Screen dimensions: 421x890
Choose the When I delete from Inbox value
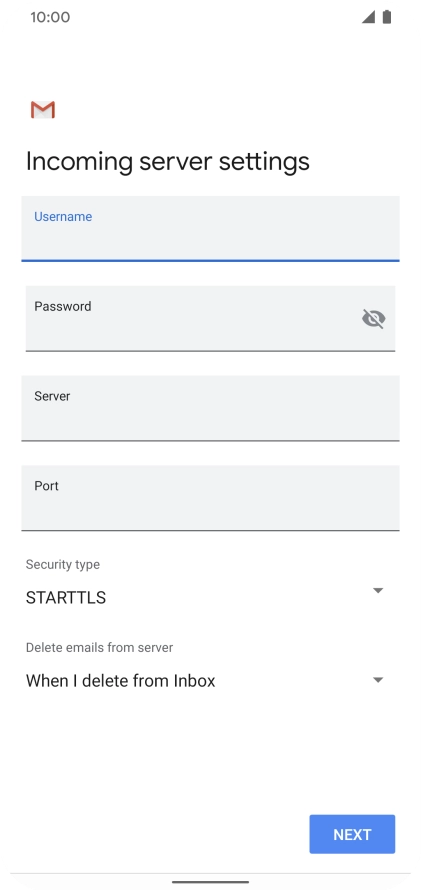[x=120, y=681]
